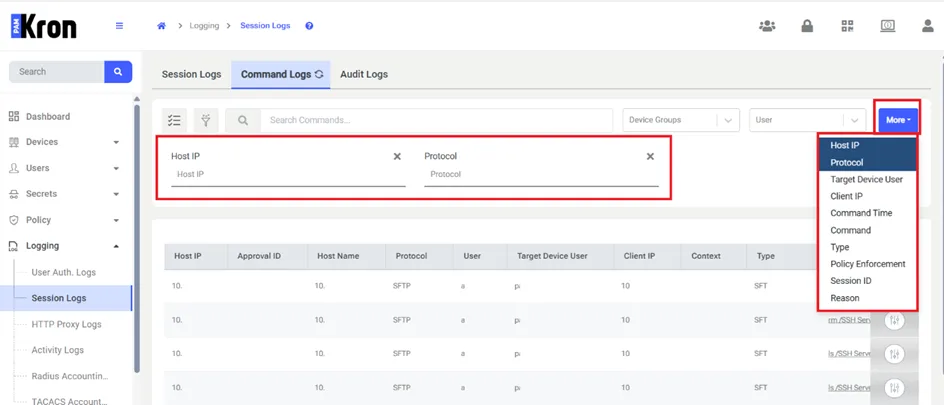Image resolution: width=944 pixels, height=405 pixels.
Task: Click the More dropdown button
Action: [898, 120]
